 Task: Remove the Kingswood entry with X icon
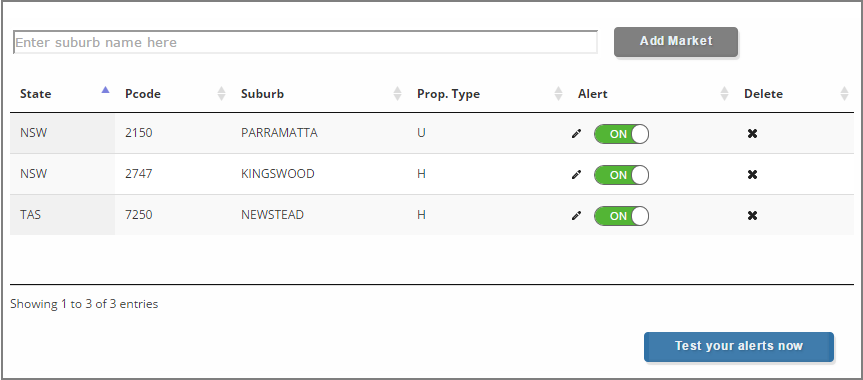[752, 175]
